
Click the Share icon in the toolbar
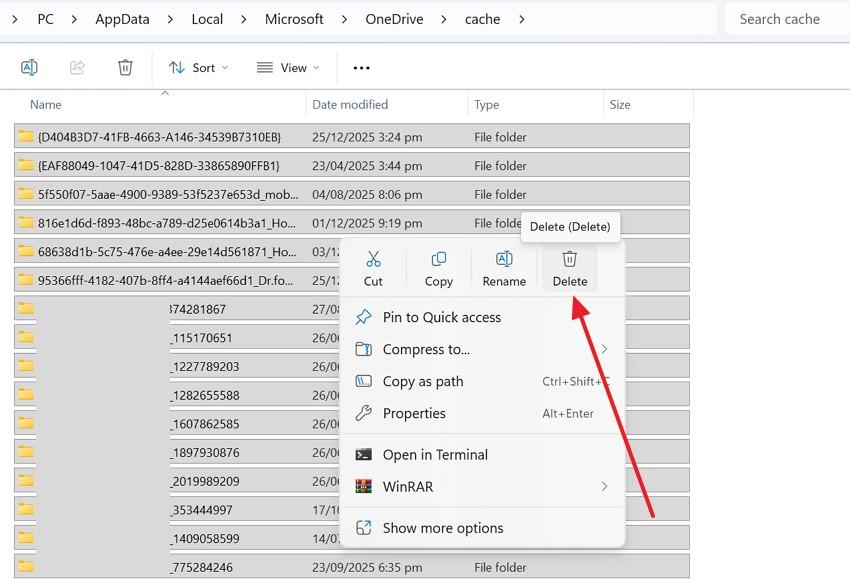pos(77,67)
